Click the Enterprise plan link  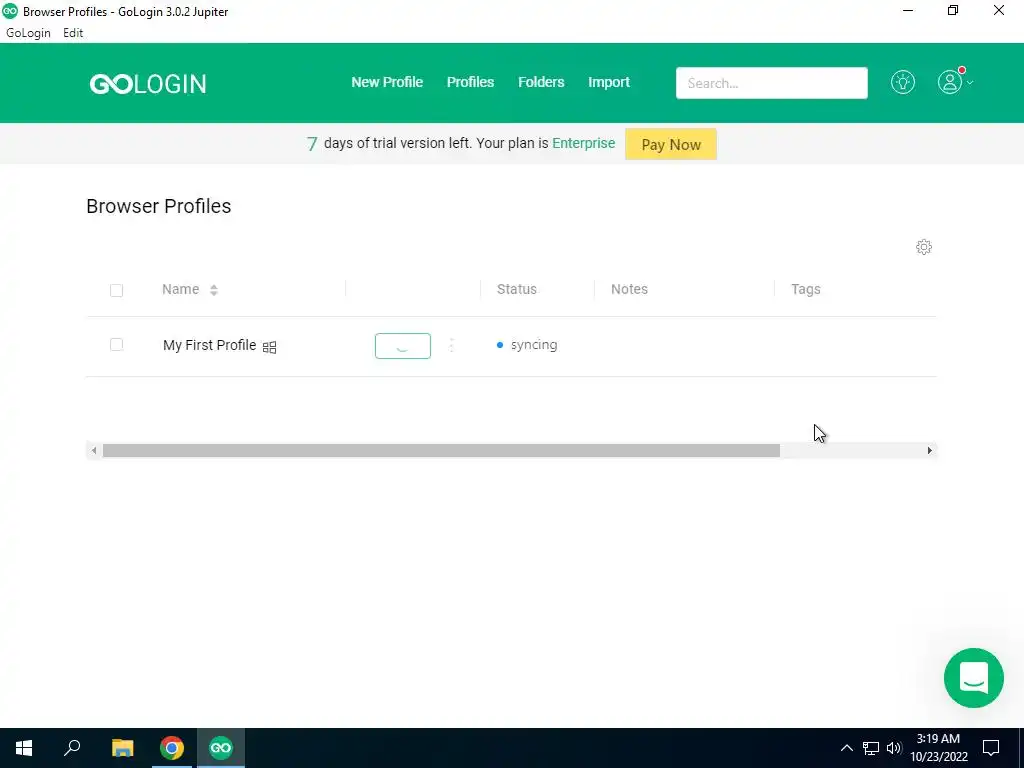(583, 143)
